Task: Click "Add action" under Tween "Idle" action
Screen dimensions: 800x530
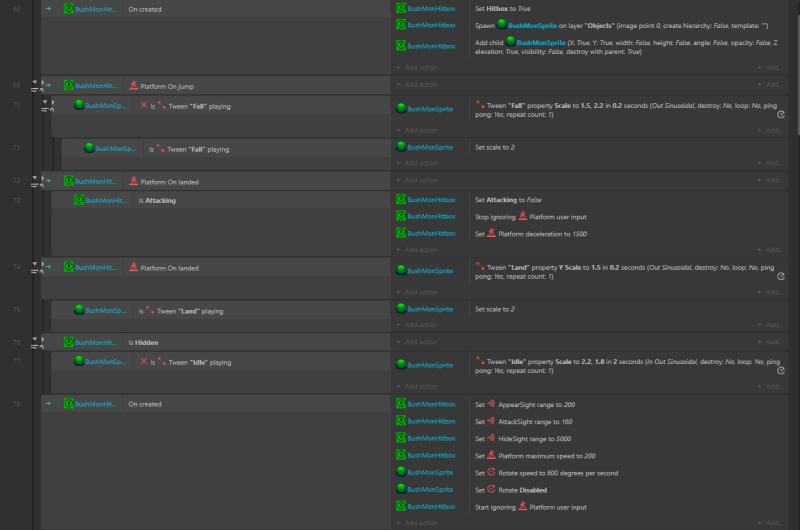Action: (417, 387)
